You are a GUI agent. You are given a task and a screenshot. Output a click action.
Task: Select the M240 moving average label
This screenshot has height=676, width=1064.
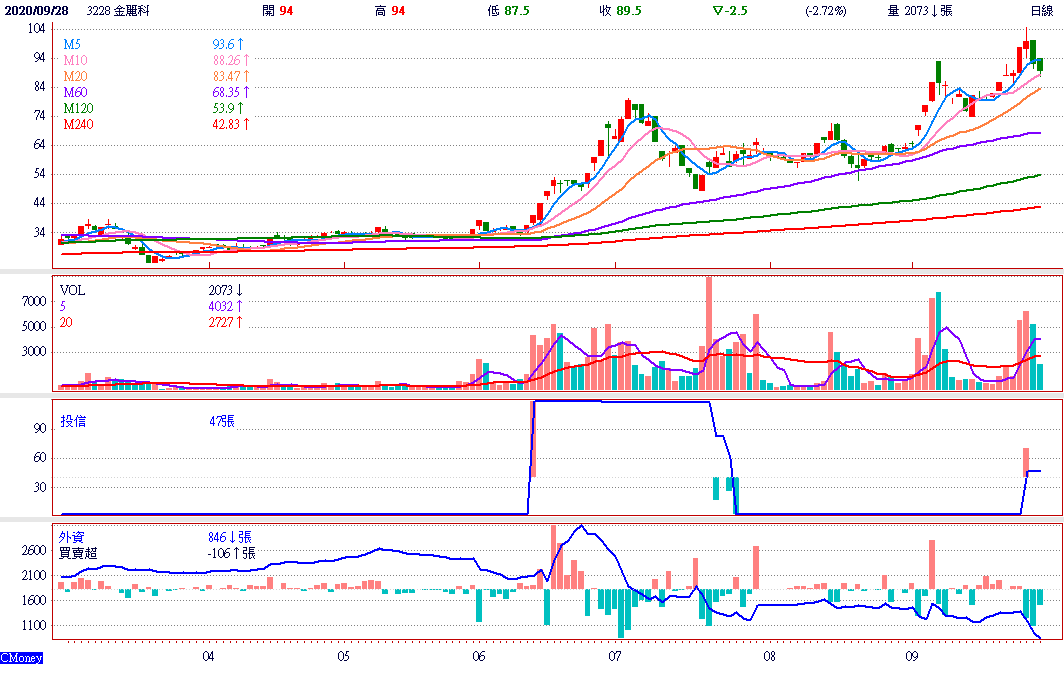point(78,124)
